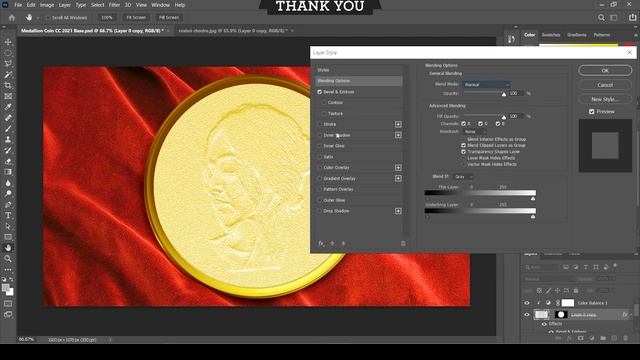Switch to the Gradients panel tab
Viewport: 640px width, 360px height.
point(576,35)
